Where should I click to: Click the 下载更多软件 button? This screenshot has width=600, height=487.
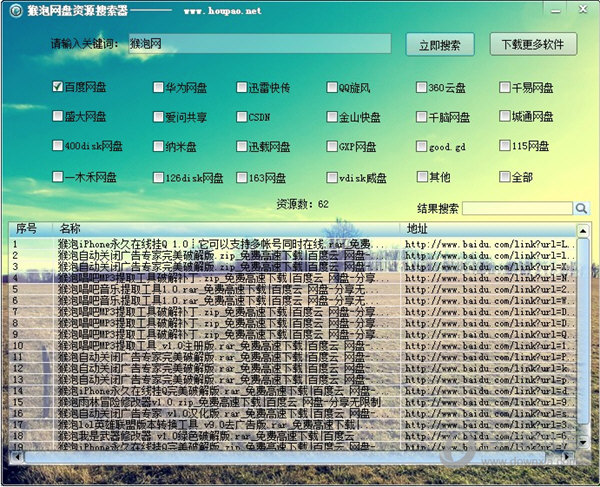533,44
